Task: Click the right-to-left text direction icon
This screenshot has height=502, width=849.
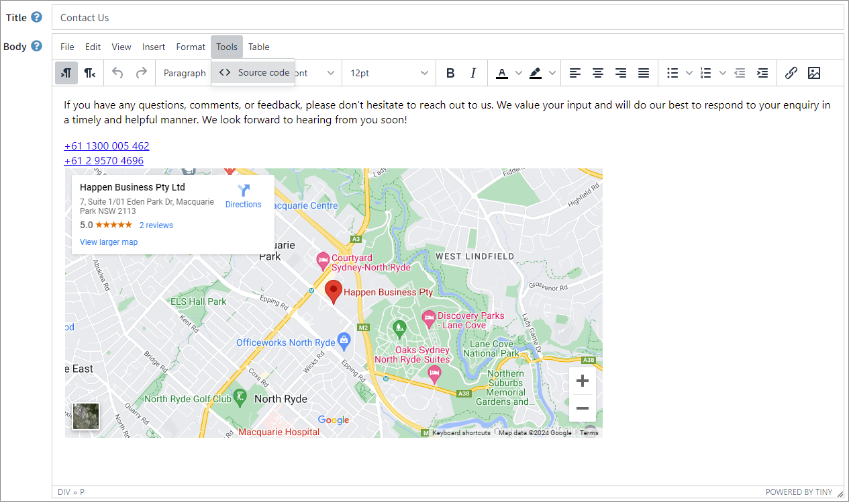Action: click(x=90, y=73)
